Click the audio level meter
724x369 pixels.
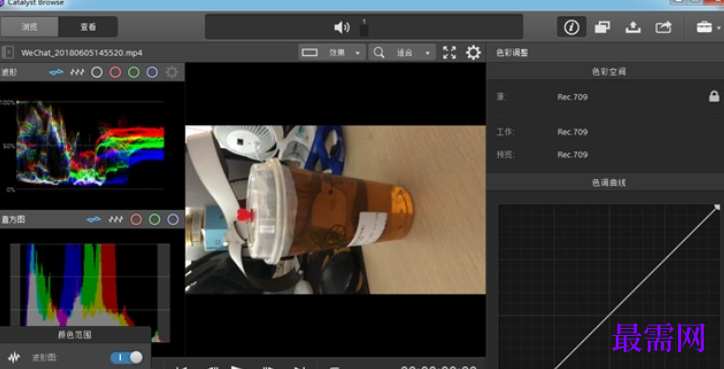[364, 28]
